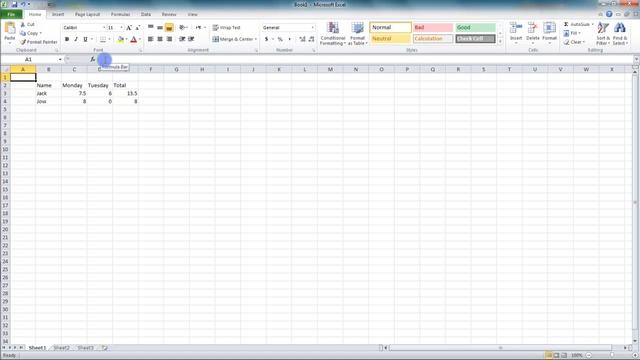This screenshot has height=360, width=640.
Task: Switch to Sheet2 tab
Action: pyautogui.click(x=61, y=348)
